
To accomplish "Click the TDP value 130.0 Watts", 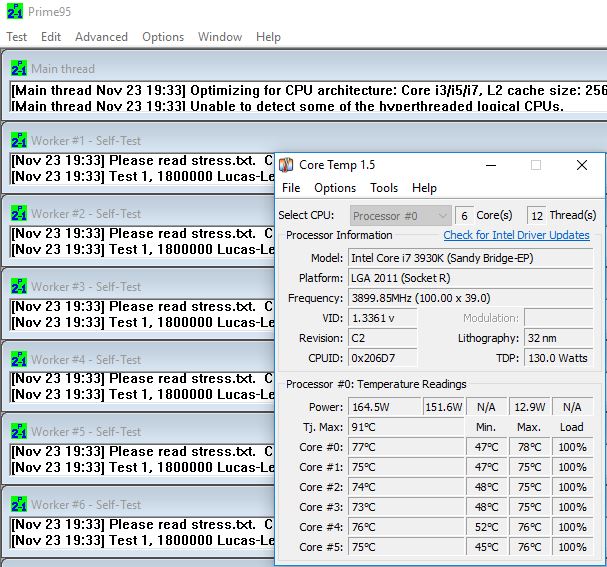I will point(559,358).
